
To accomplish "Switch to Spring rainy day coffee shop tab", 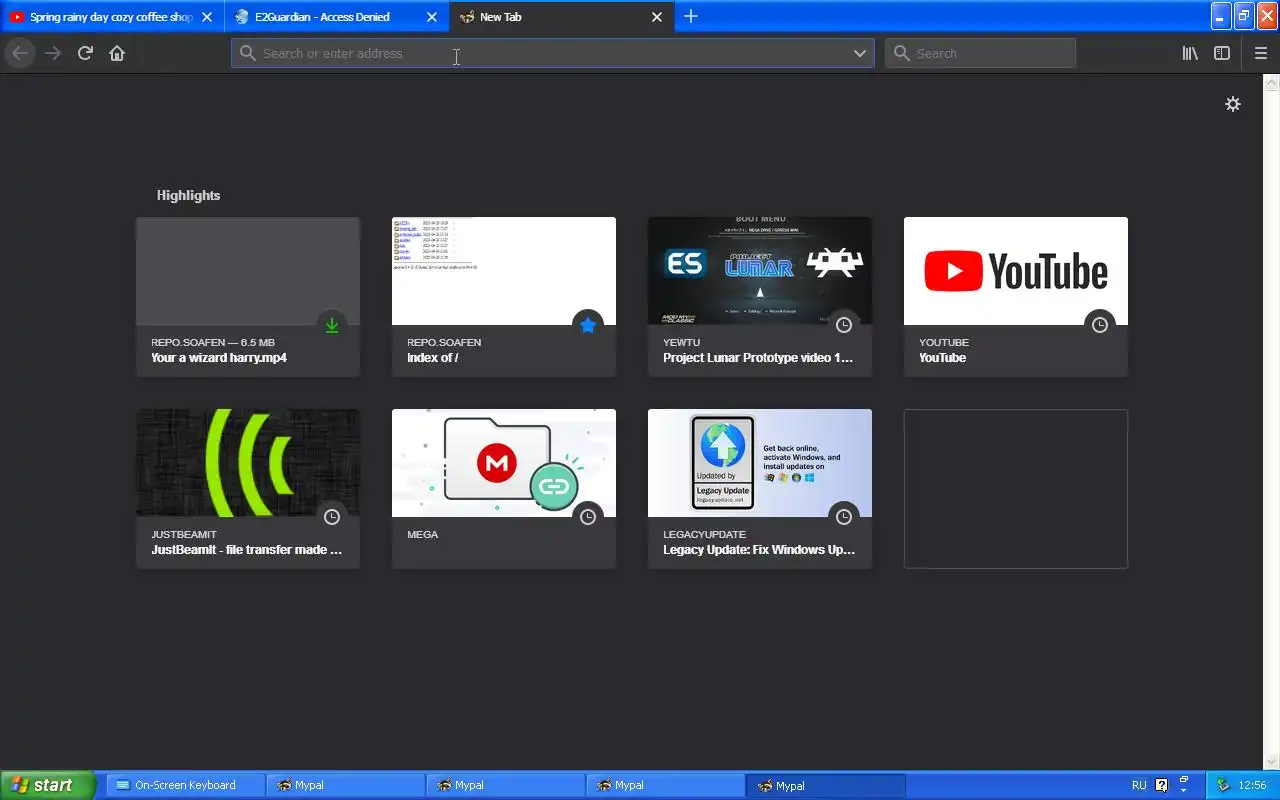I will point(111,17).
